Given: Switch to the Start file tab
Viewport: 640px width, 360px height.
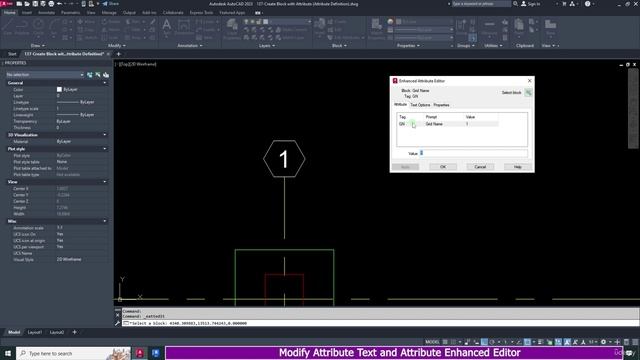Looking at the screenshot, I should click(12, 54).
